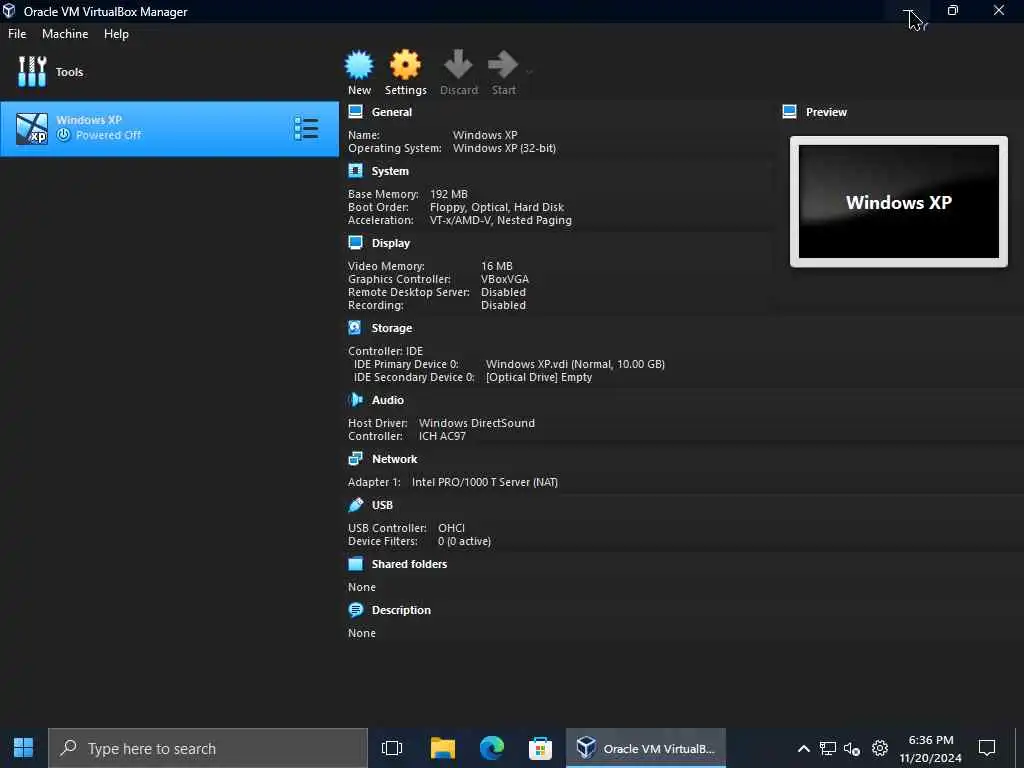Open File Explorer from the taskbar
Viewport: 1024px width, 768px height.
443,748
